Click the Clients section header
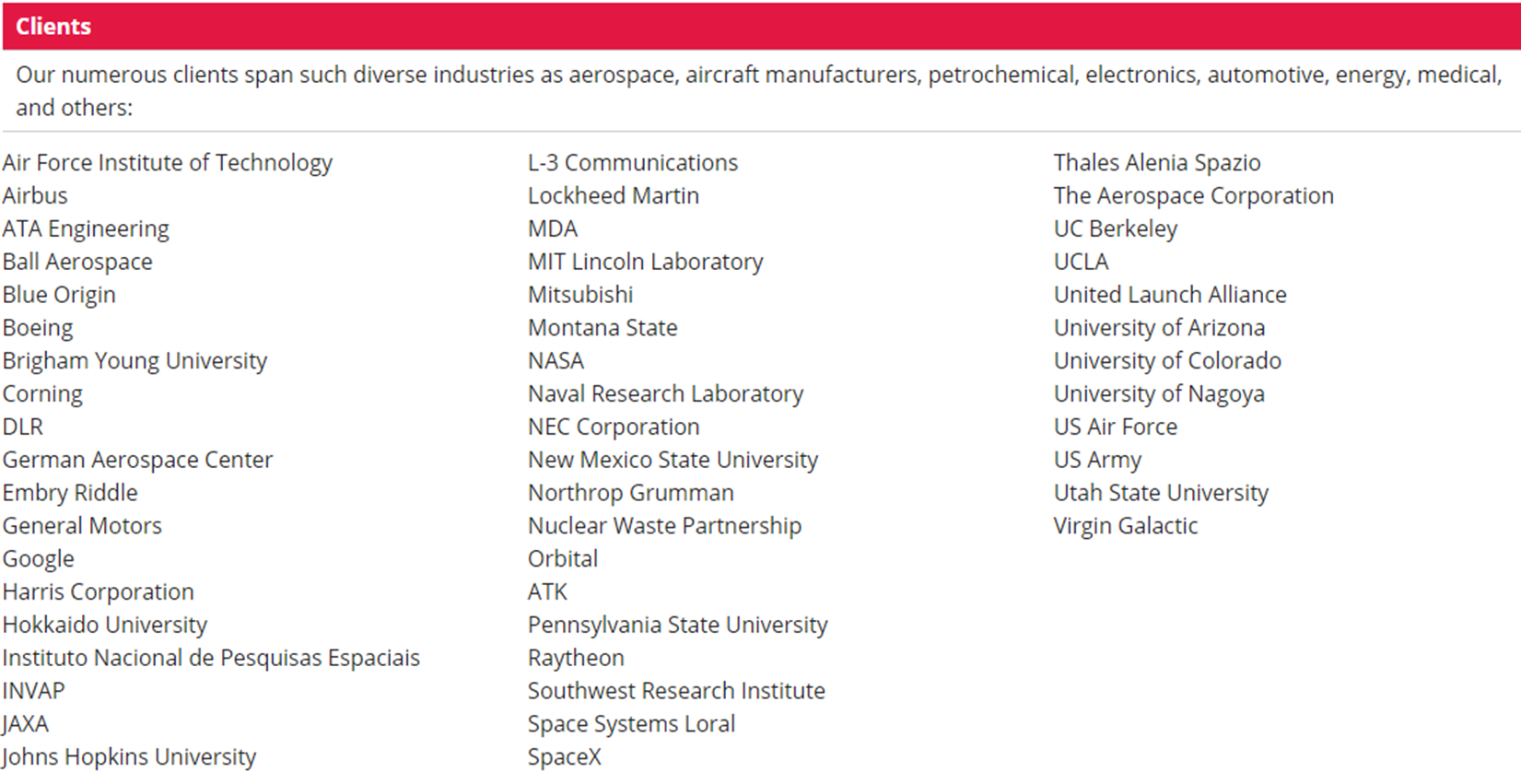This screenshot has width=1521, height=784. pos(53,26)
